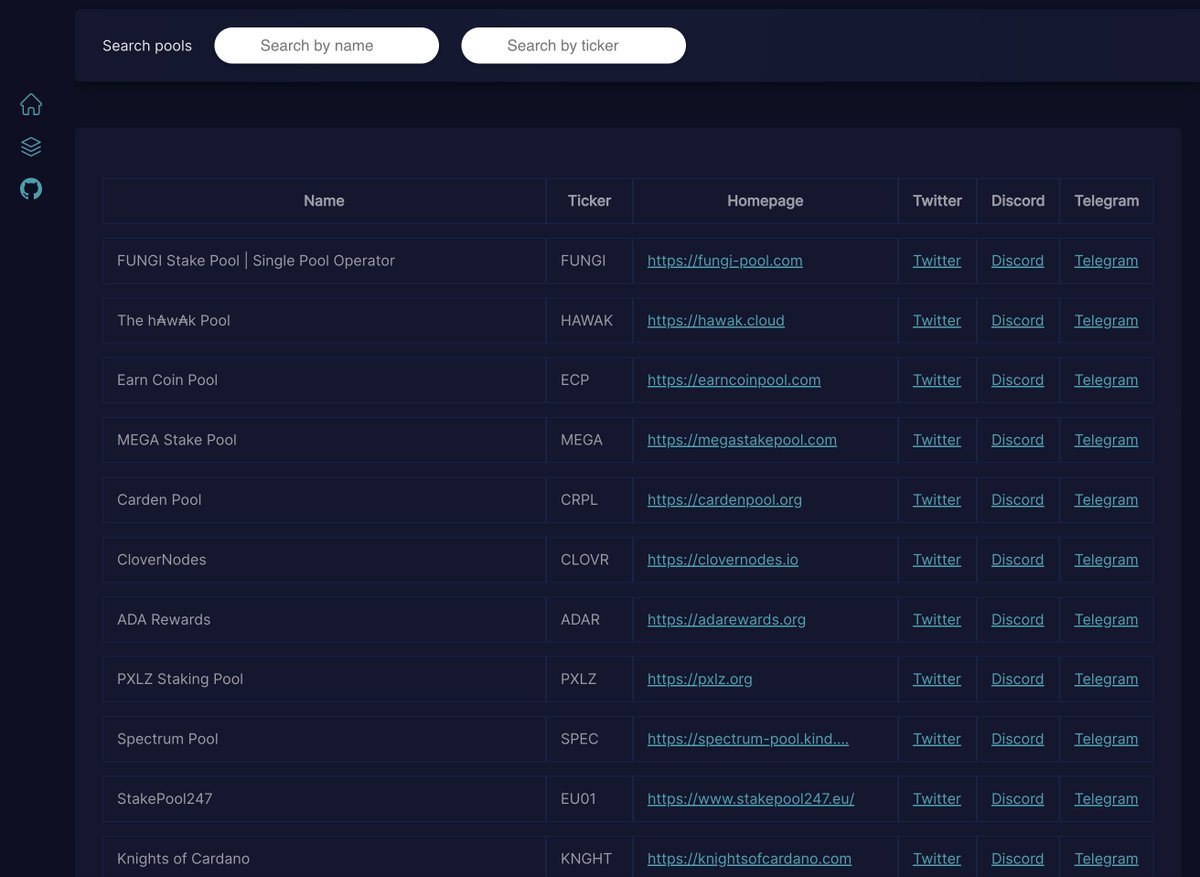1200x877 pixels.
Task: Open Discord link for PXLZ Staking Pool
Action: pos(1018,679)
